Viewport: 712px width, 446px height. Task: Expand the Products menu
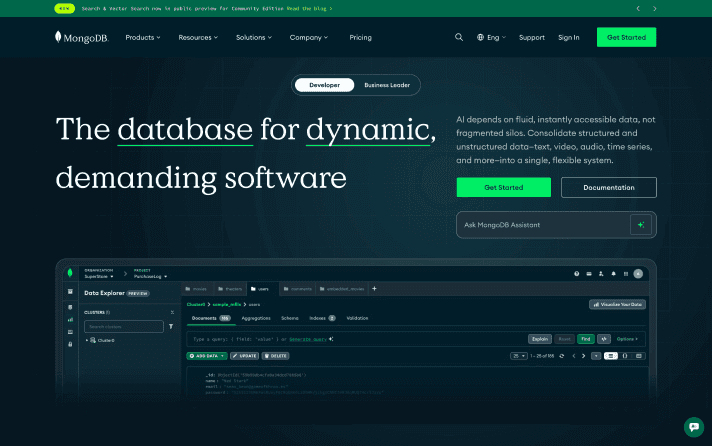tap(143, 37)
